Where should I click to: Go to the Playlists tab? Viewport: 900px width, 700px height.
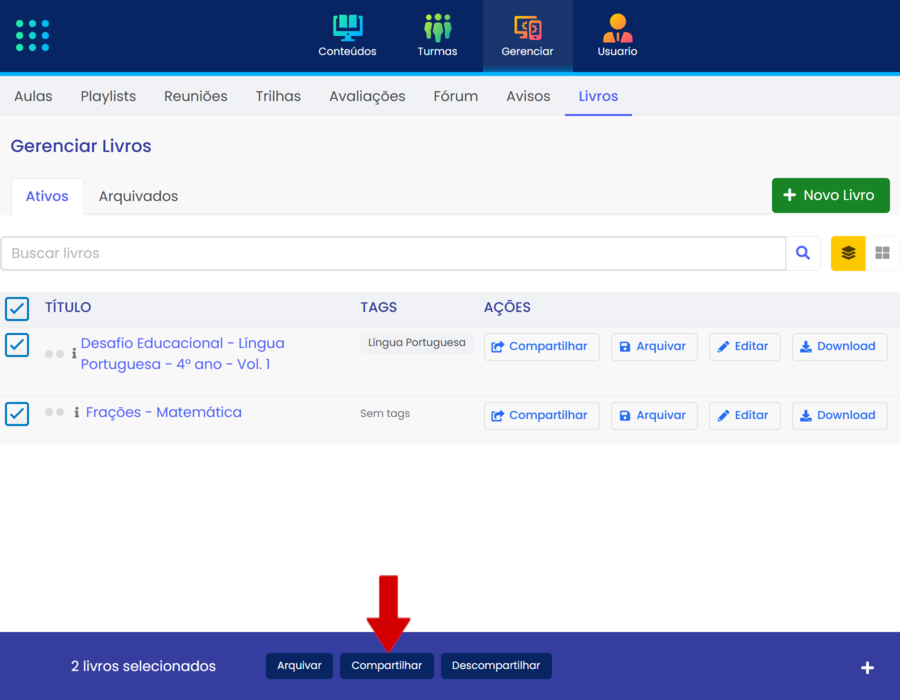point(108,97)
